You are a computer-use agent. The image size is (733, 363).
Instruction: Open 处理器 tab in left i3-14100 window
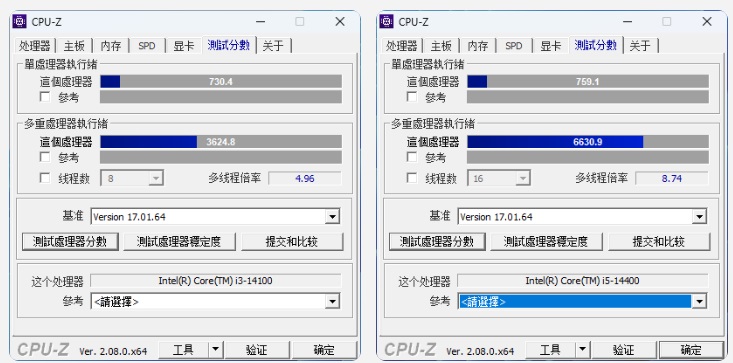(35, 46)
